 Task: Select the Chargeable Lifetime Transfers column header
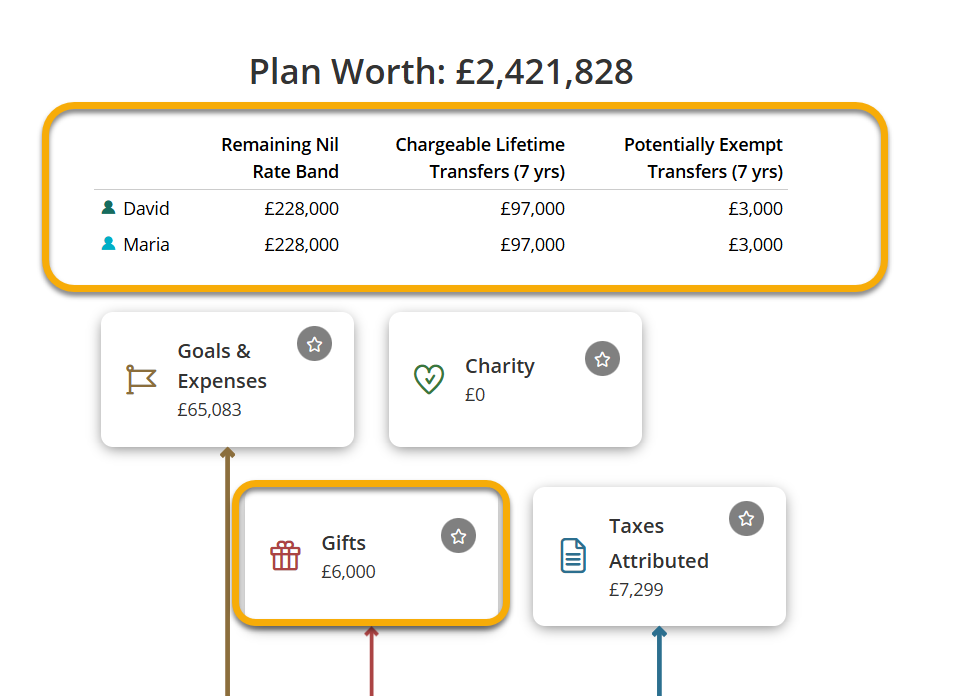(x=480, y=158)
